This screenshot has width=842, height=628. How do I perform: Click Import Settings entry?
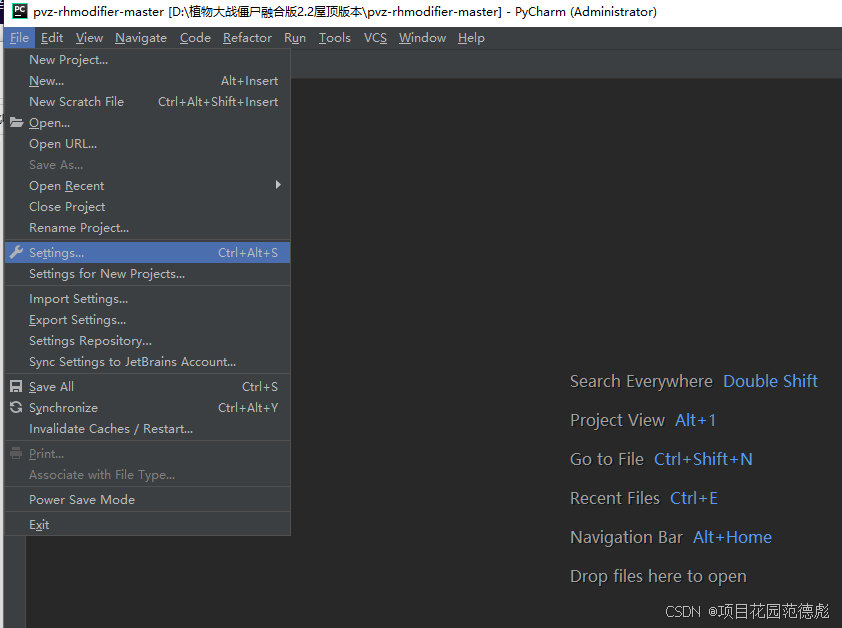click(78, 298)
